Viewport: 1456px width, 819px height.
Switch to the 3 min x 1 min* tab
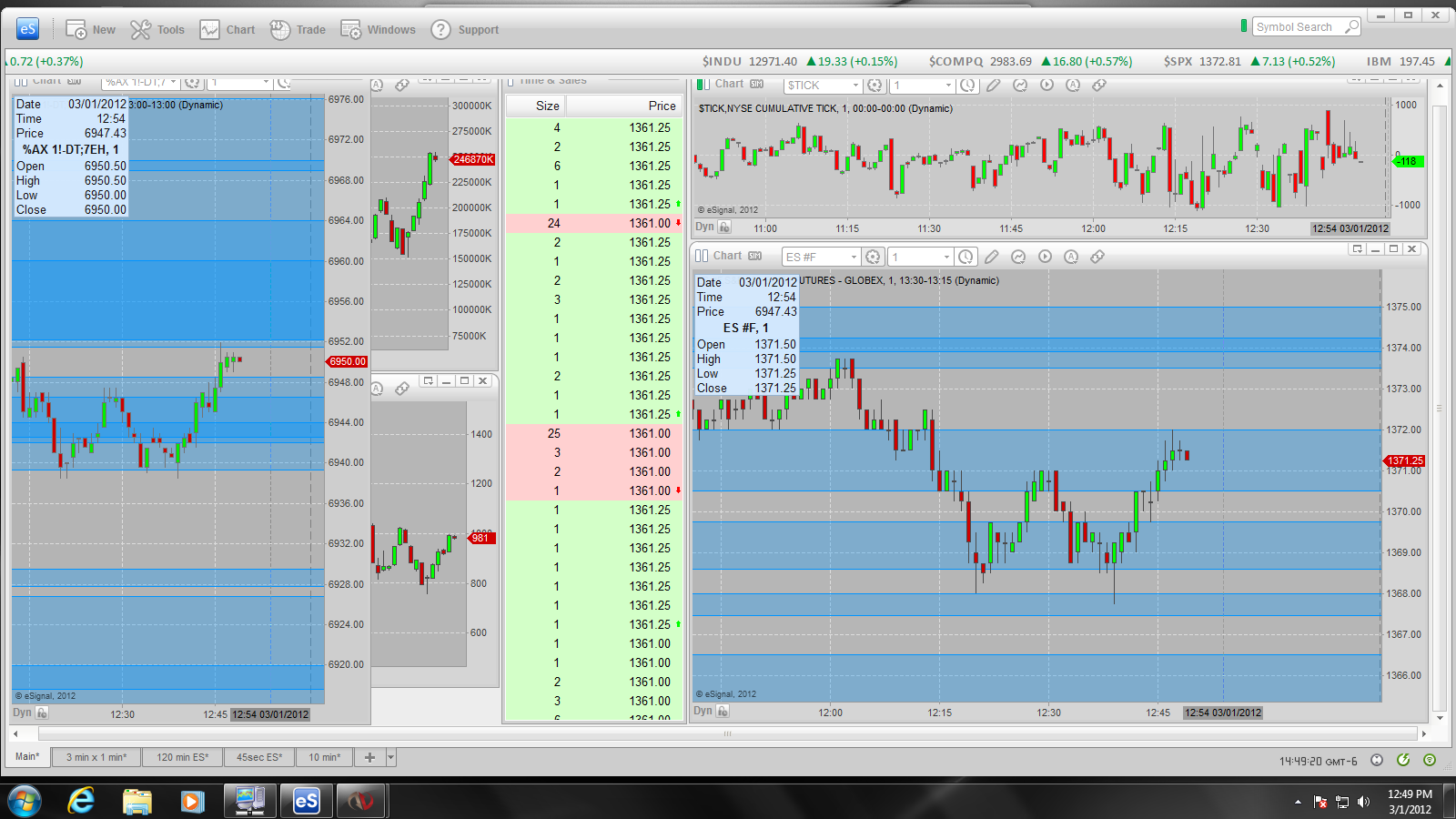pyautogui.click(x=96, y=757)
